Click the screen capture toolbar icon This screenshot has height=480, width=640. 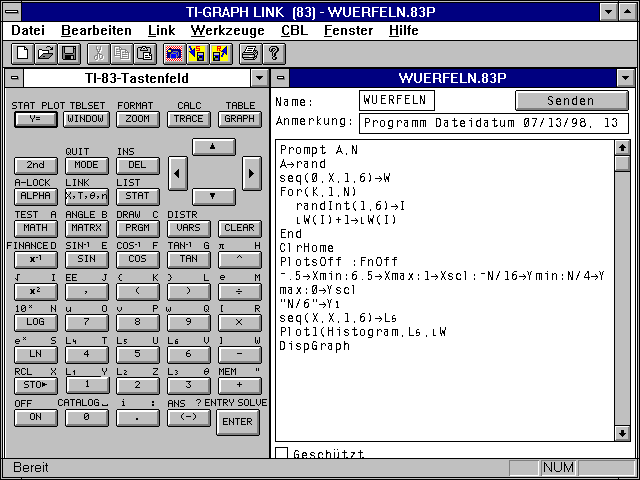pos(174,54)
